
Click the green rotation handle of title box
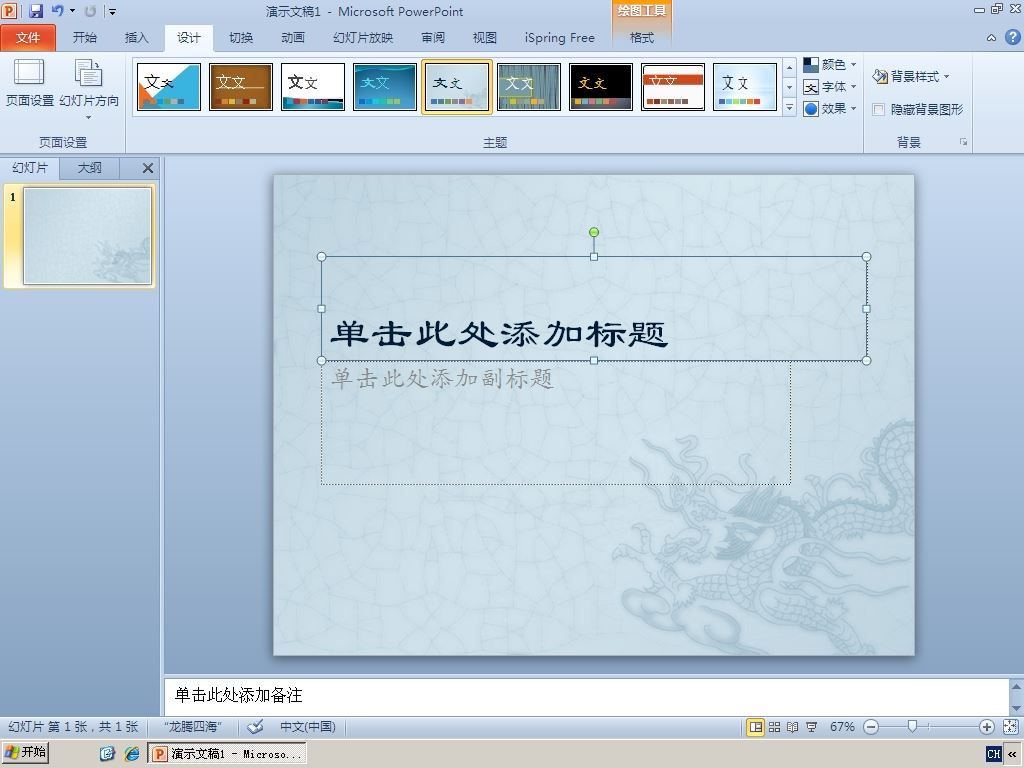[594, 232]
